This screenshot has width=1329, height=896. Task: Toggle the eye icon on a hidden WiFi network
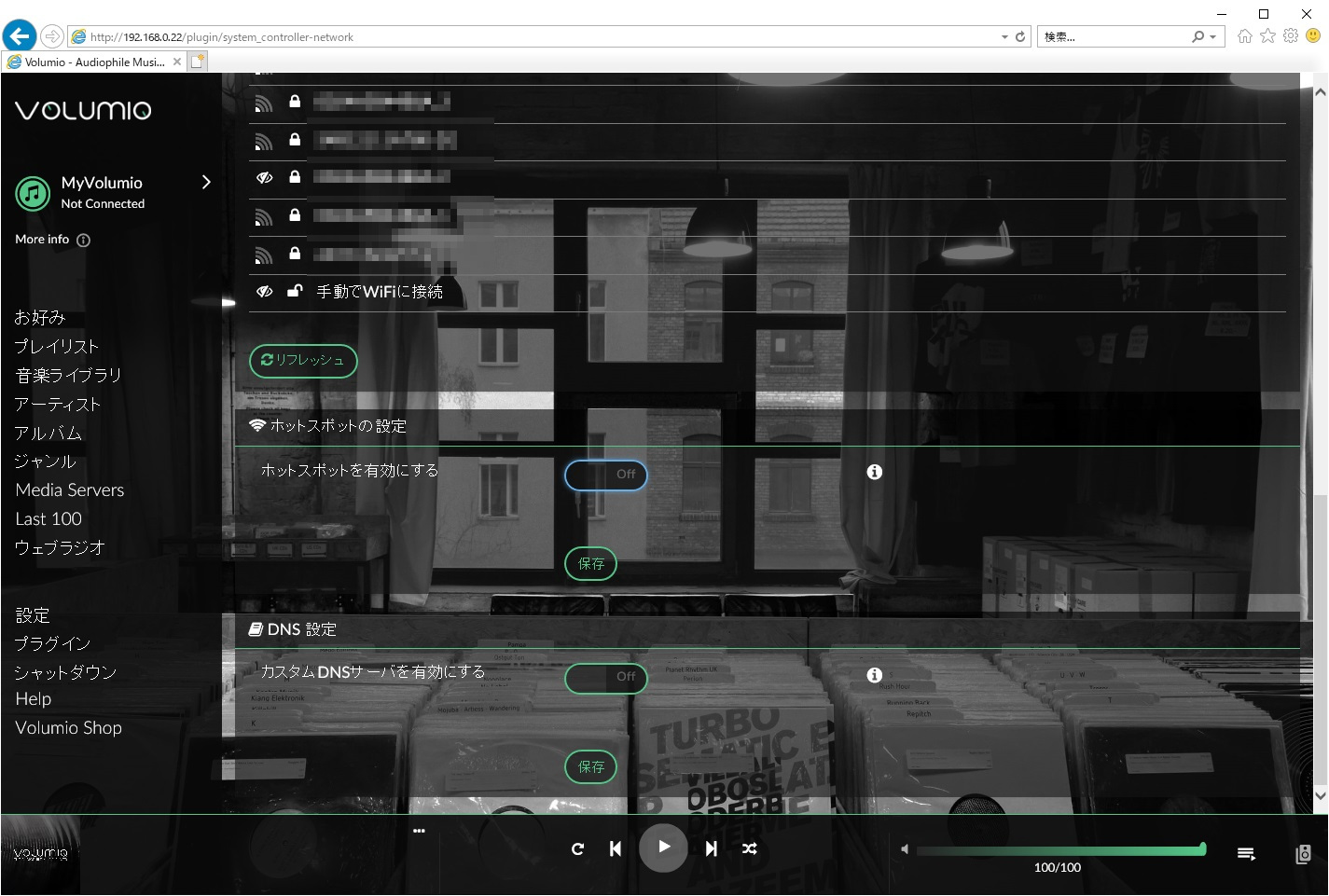[262, 176]
